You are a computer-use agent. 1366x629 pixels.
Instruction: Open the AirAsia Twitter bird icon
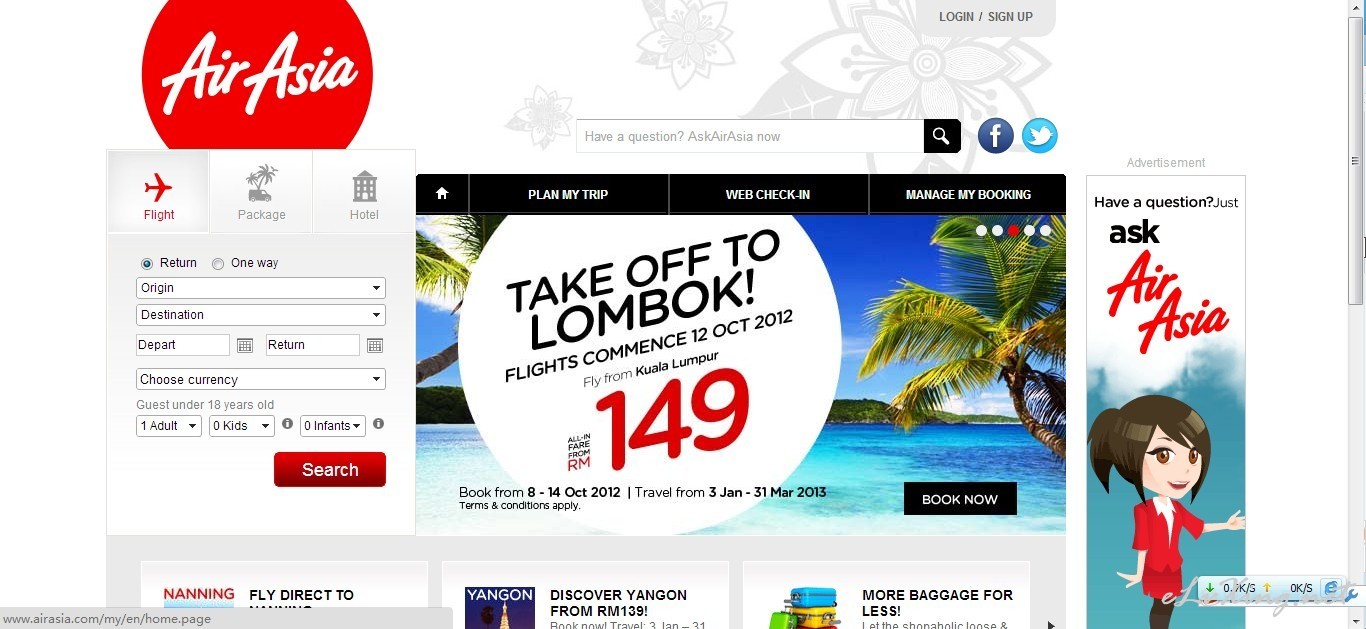coord(1039,136)
